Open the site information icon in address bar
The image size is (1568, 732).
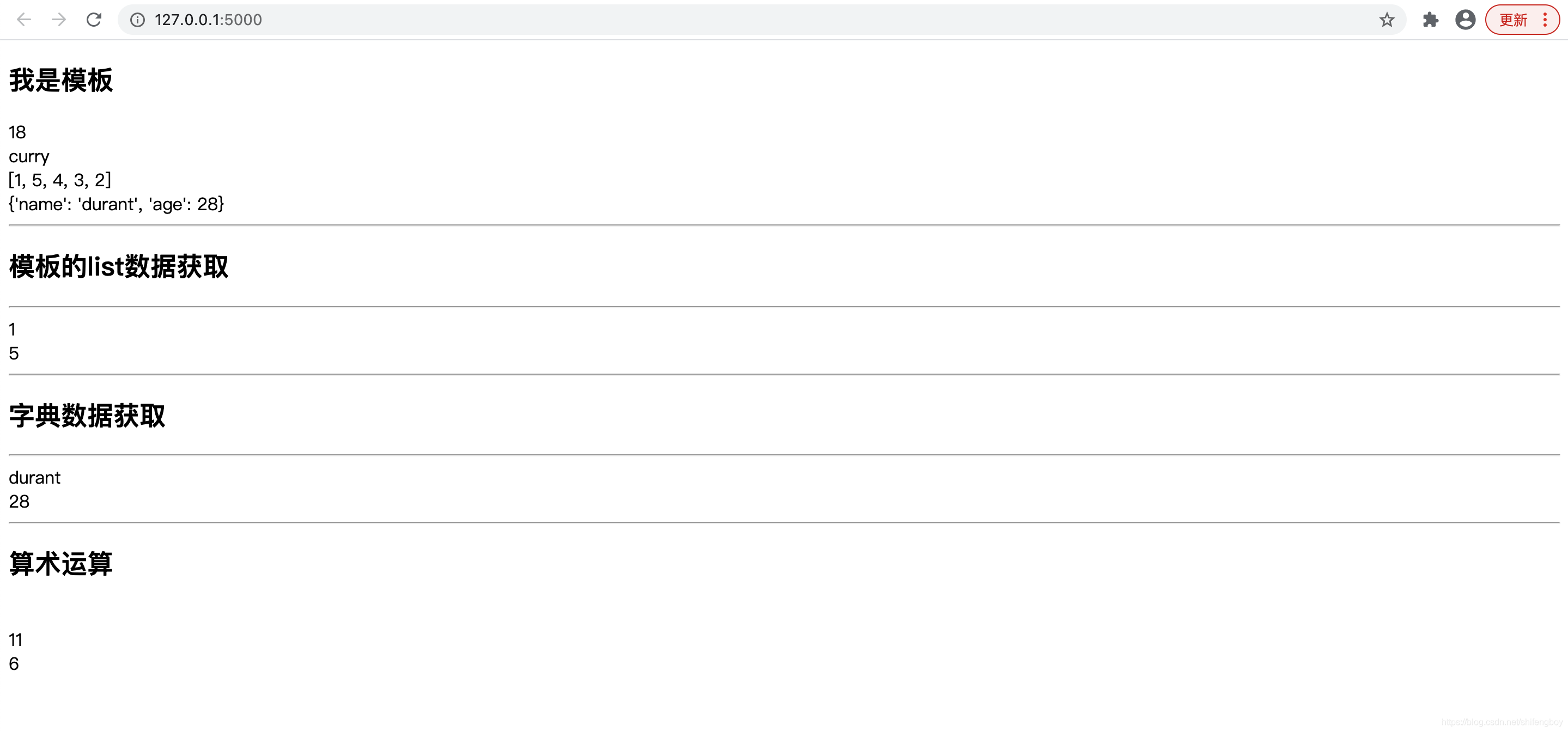pyautogui.click(x=137, y=20)
